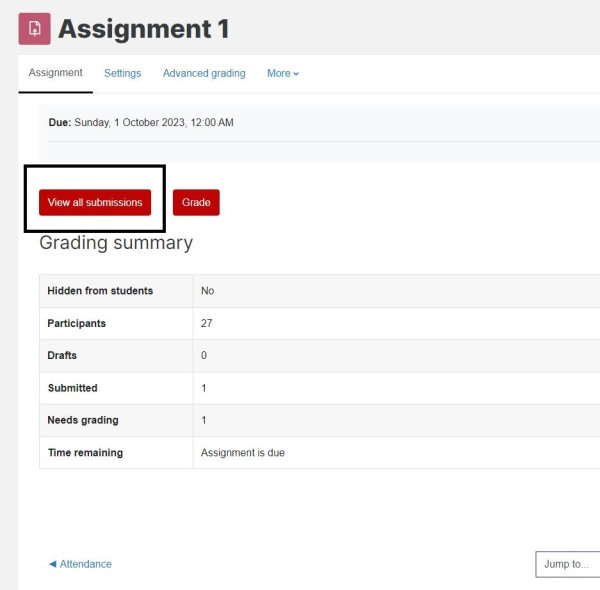Click the pink Assignment activity icon
The width and height of the screenshot is (600, 590).
click(34, 29)
